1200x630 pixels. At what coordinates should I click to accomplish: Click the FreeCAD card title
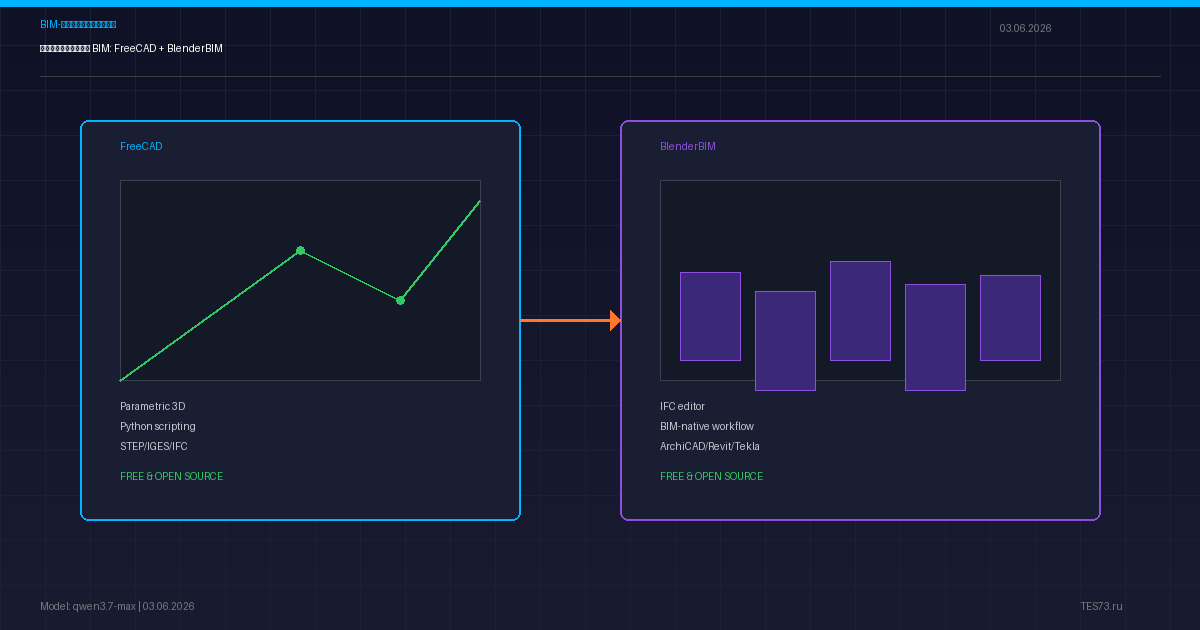(x=141, y=146)
